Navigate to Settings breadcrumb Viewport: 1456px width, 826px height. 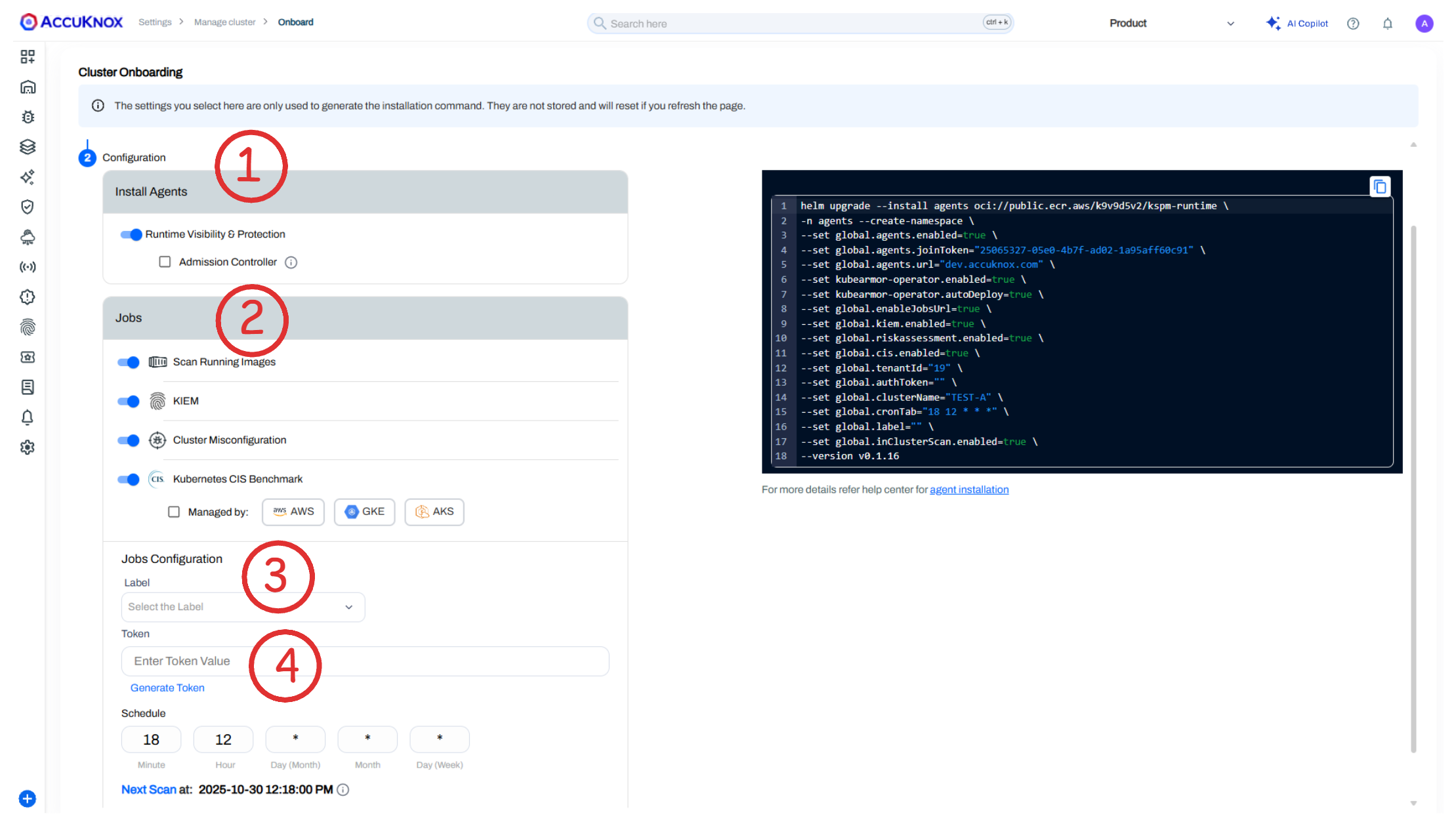coord(155,22)
